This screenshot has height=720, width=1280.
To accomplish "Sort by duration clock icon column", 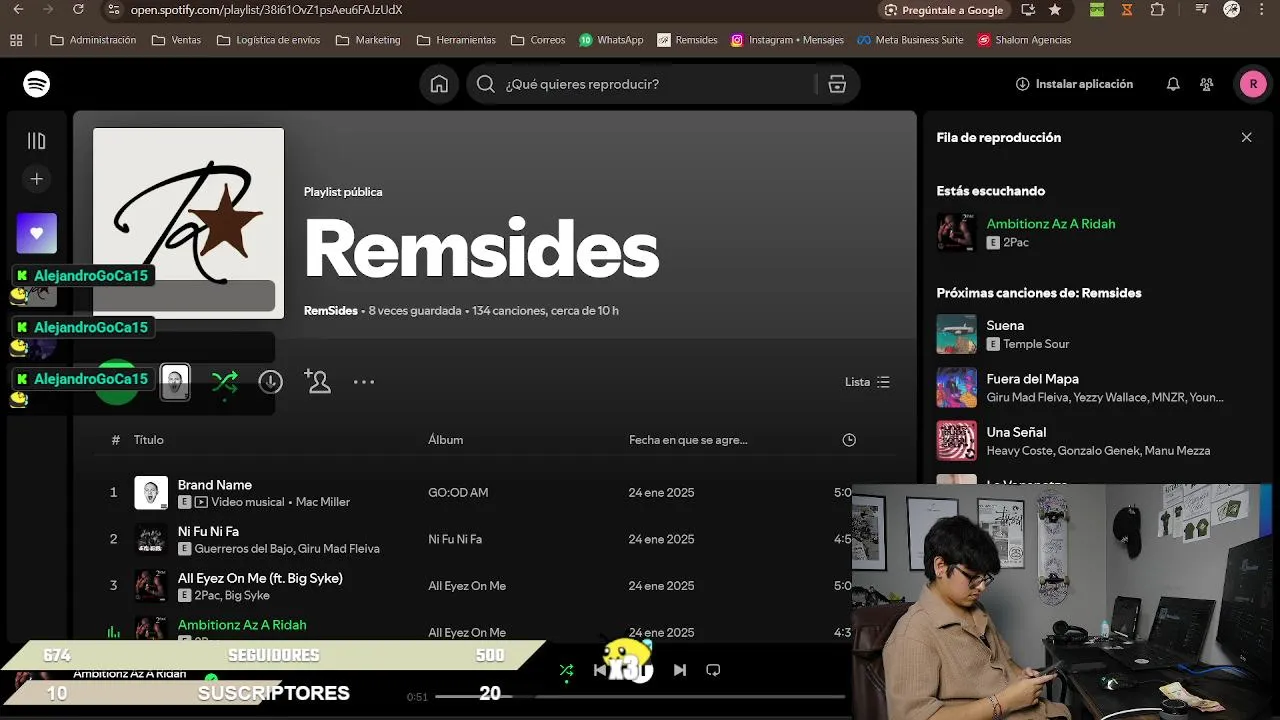I will (849, 440).
